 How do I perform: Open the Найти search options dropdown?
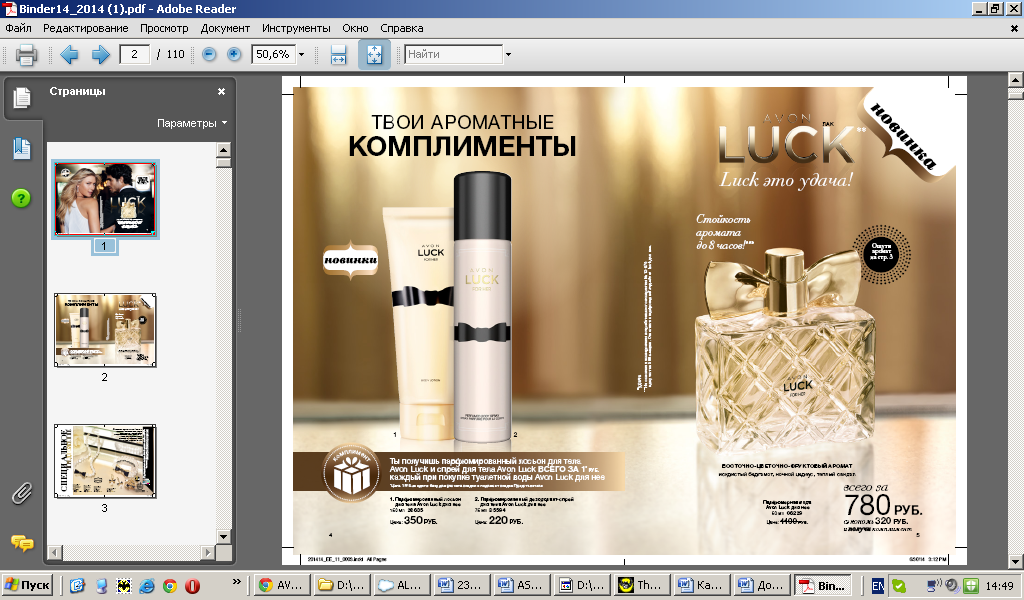point(508,54)
